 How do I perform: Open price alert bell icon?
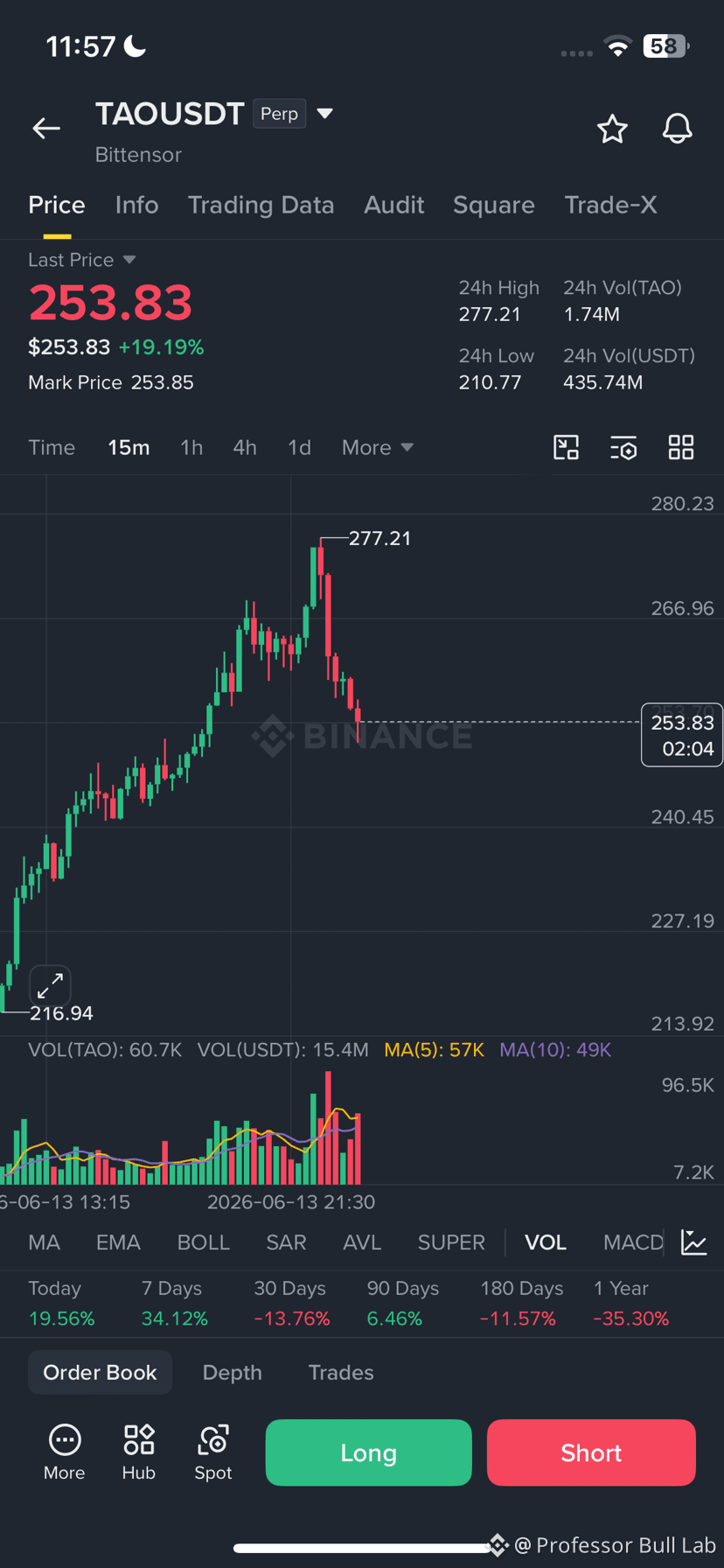pyautogui.click(x=677, y=129)
